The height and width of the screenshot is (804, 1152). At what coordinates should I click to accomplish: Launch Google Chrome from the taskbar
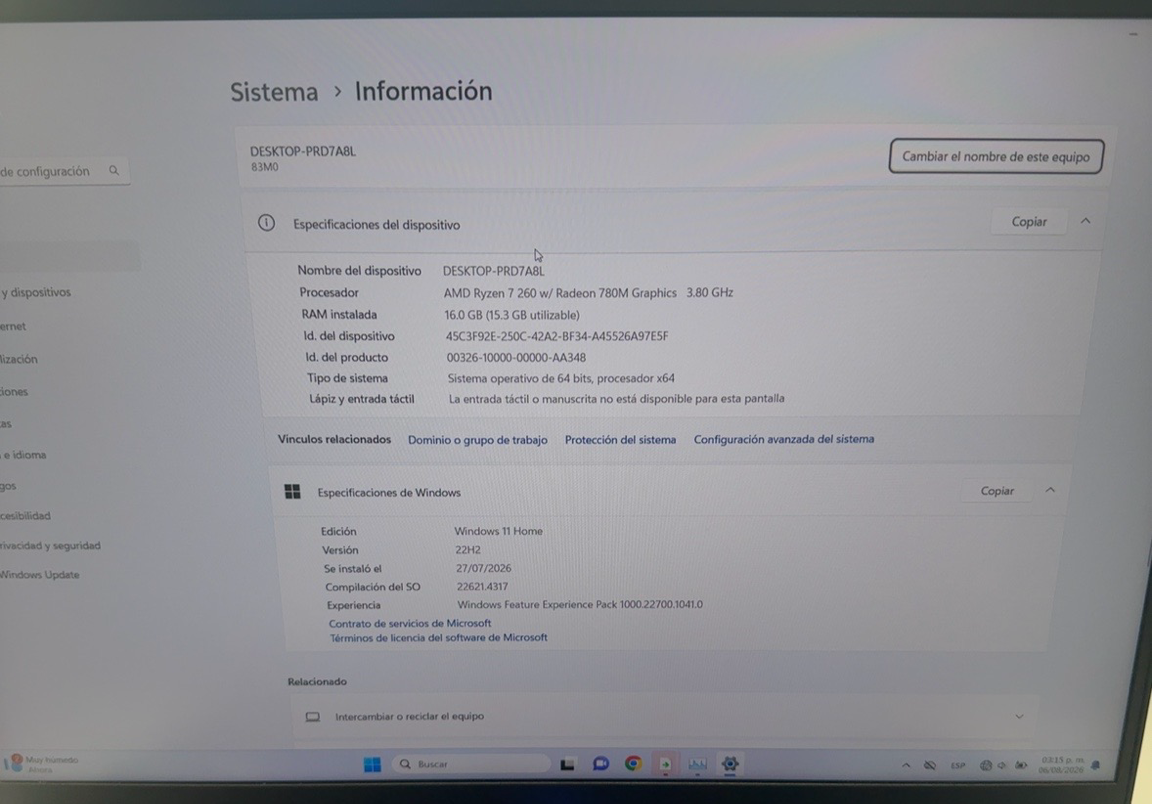(x=633, y=764)
